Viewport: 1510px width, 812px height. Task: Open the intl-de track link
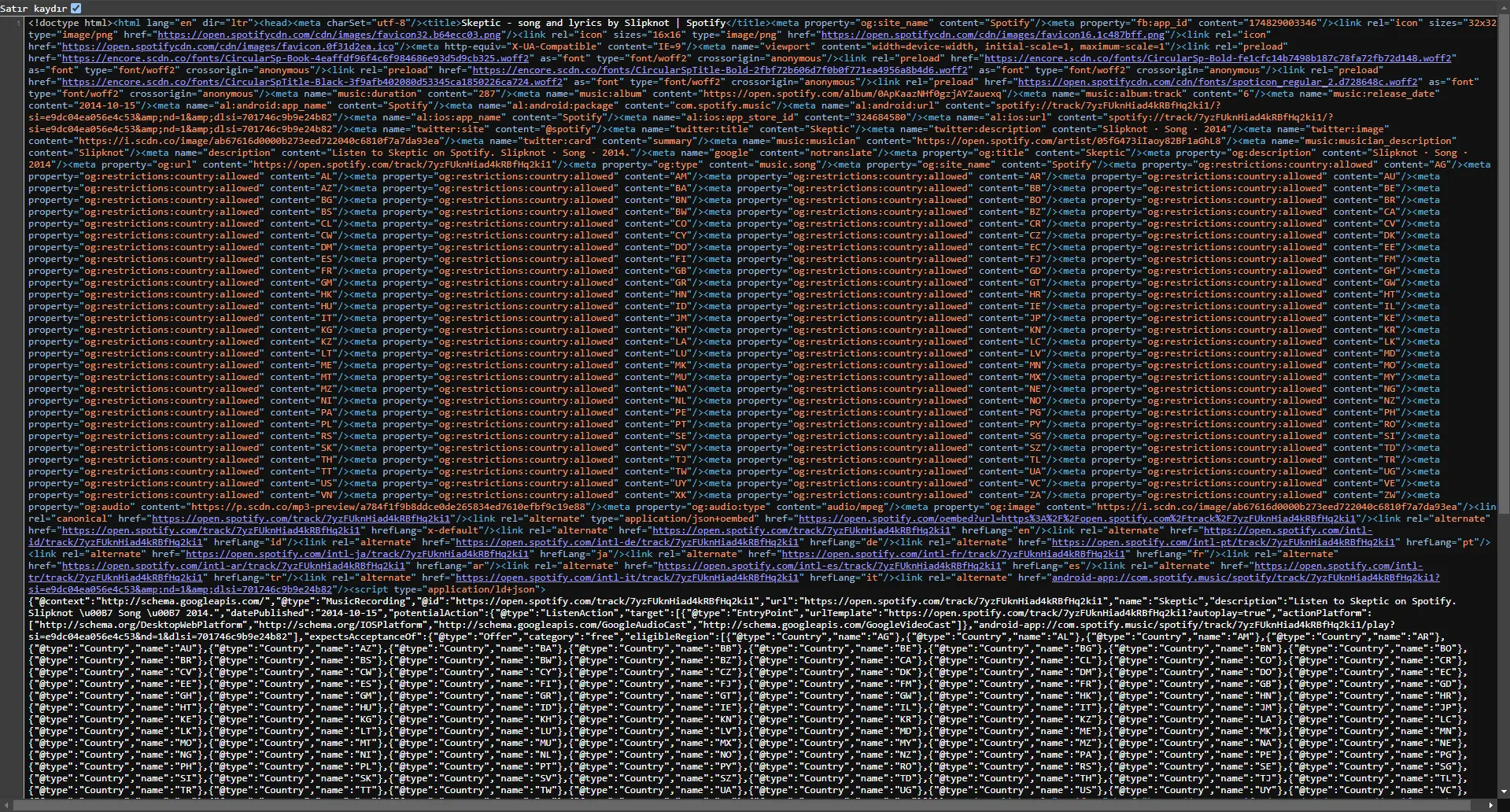point(627,542)
